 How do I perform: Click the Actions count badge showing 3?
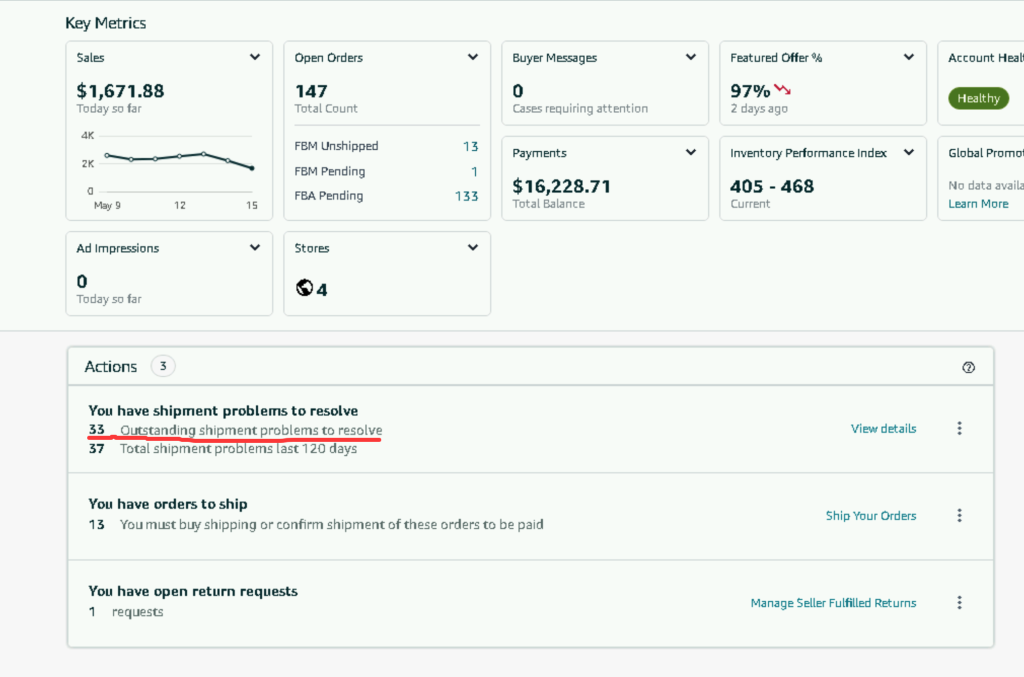(163, 366)
